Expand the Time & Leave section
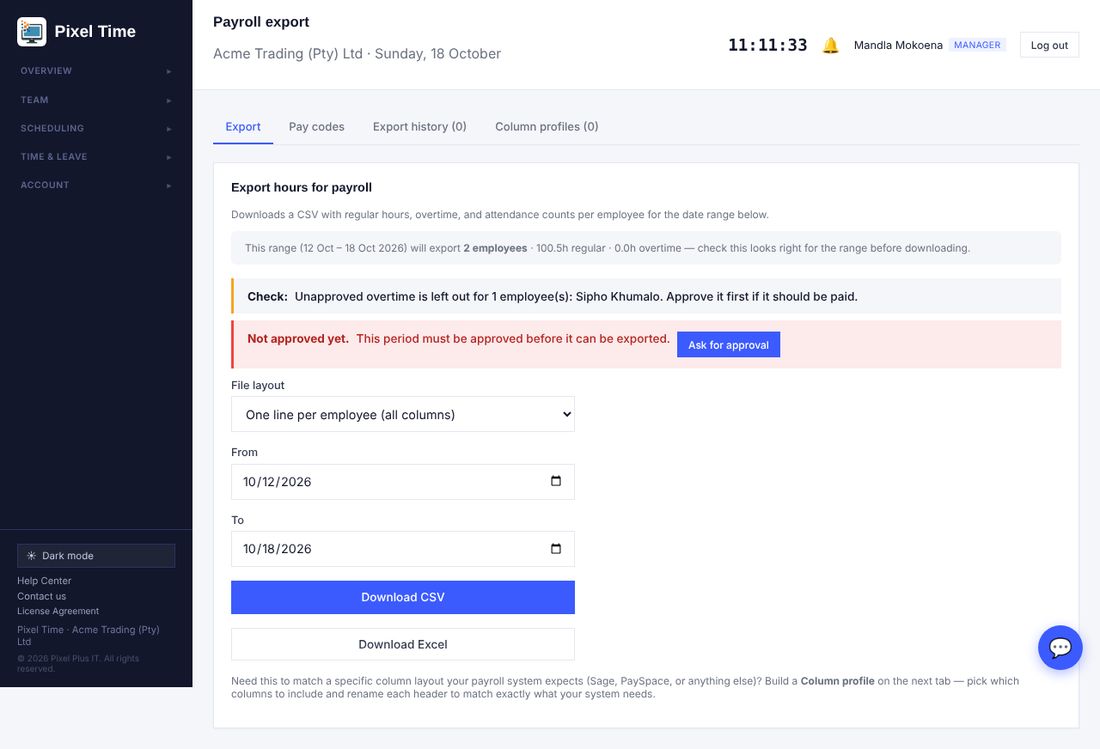This screenshot has width=1100, height=749. coord(96,157)
